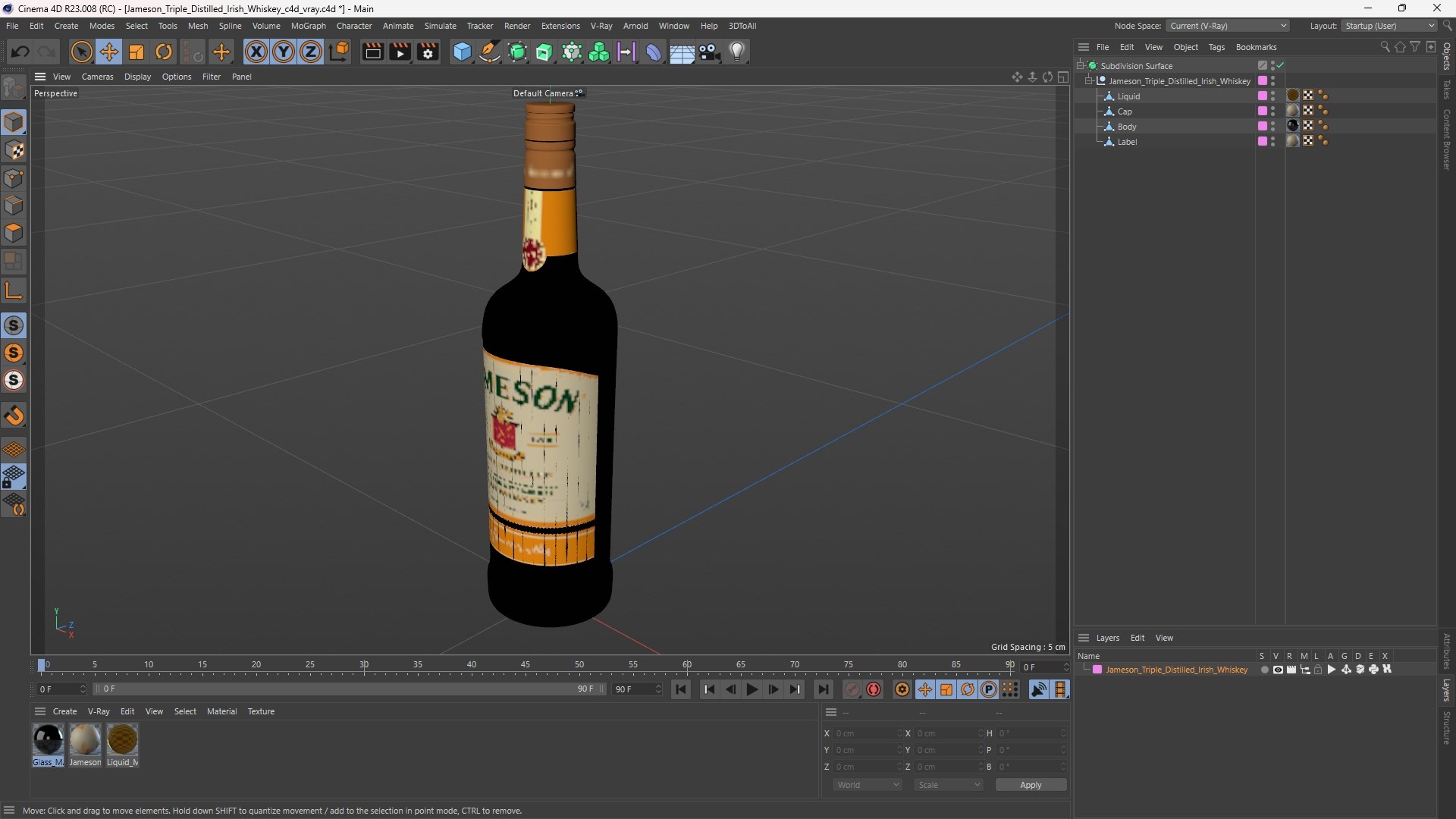This screenshot has height=819, width=1456.
Task: Click the Floor grid object icon
Action: click(682, 52)
